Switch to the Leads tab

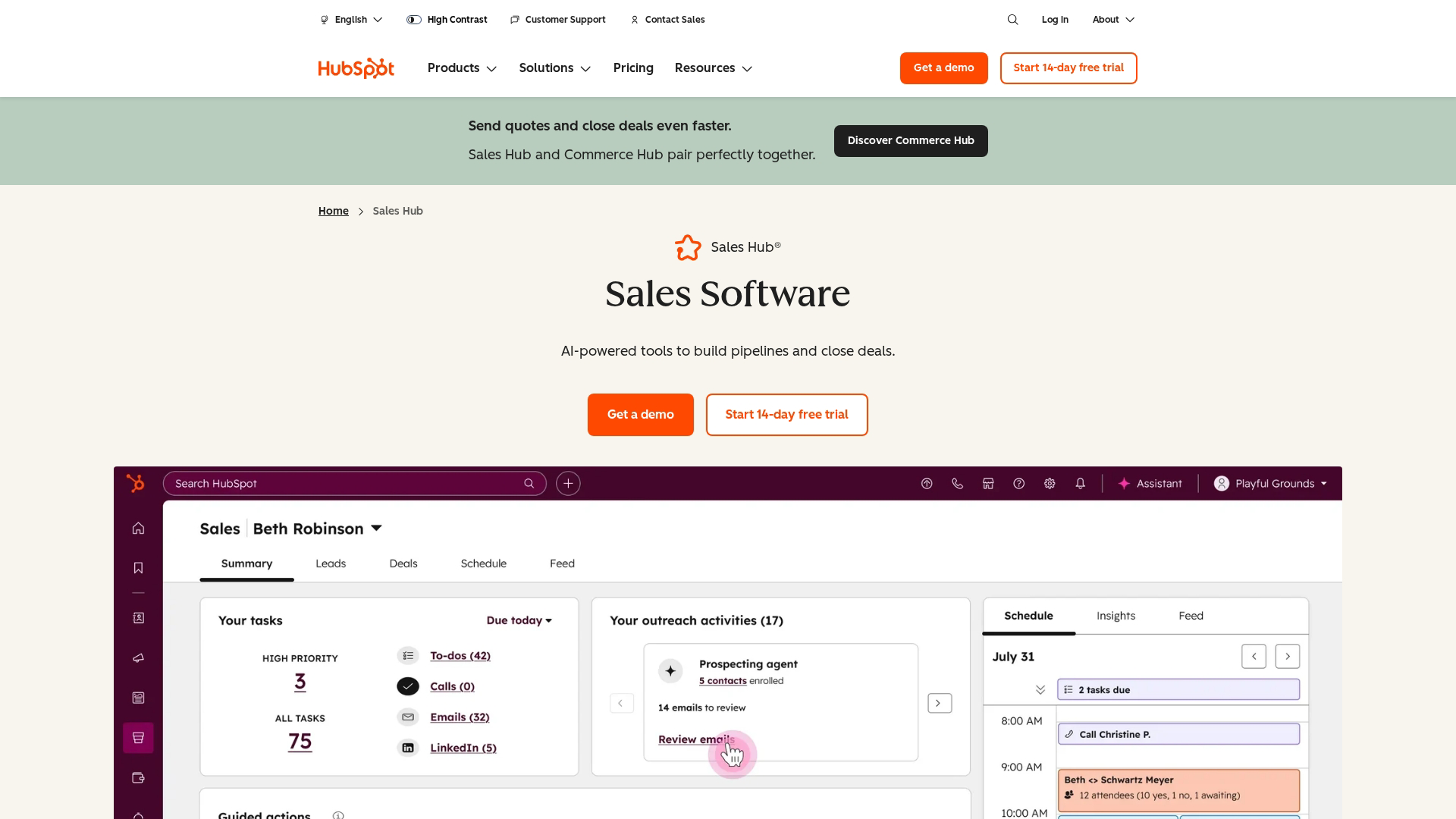click(330, 563)
